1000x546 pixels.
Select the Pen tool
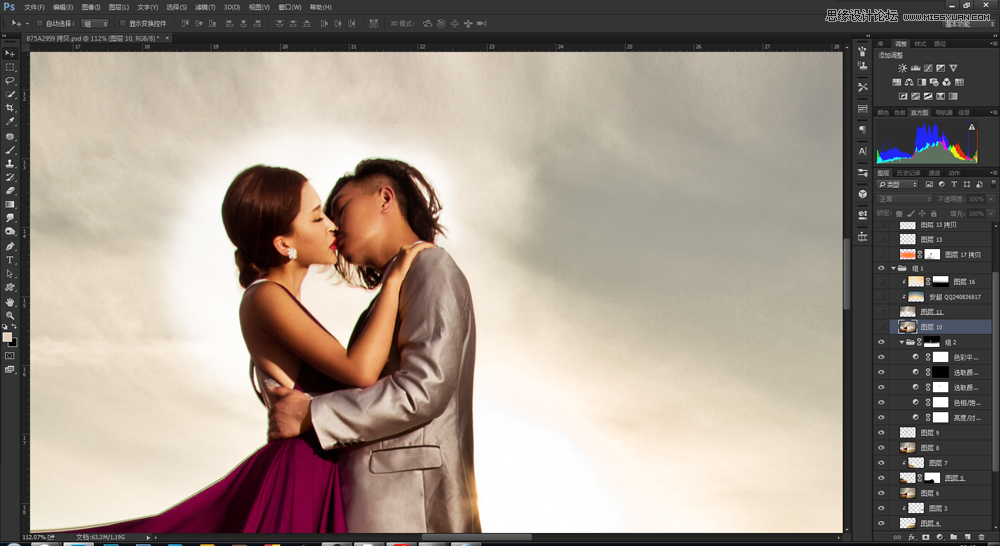pyautogui.click(x=10, y=246)
